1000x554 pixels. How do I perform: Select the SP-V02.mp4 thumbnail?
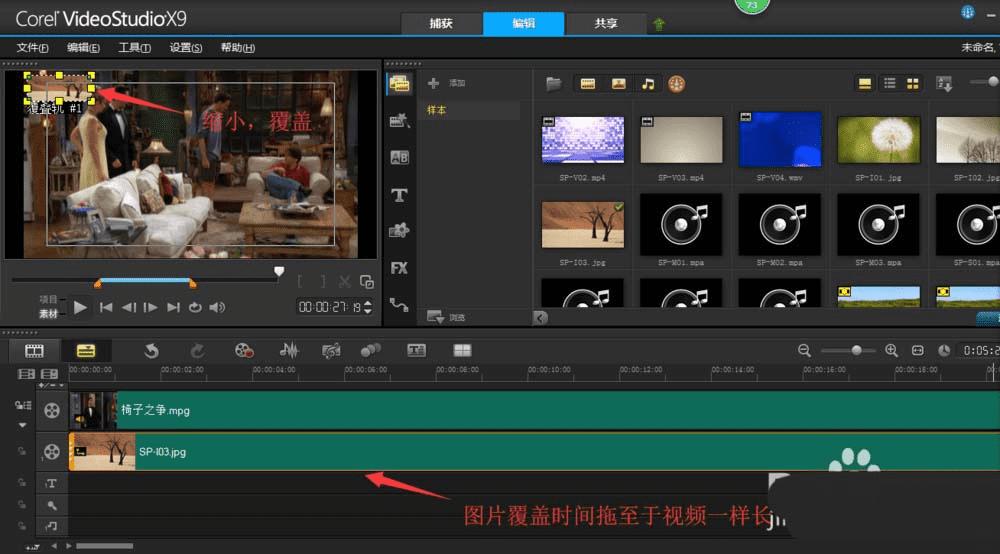point(582,140)
